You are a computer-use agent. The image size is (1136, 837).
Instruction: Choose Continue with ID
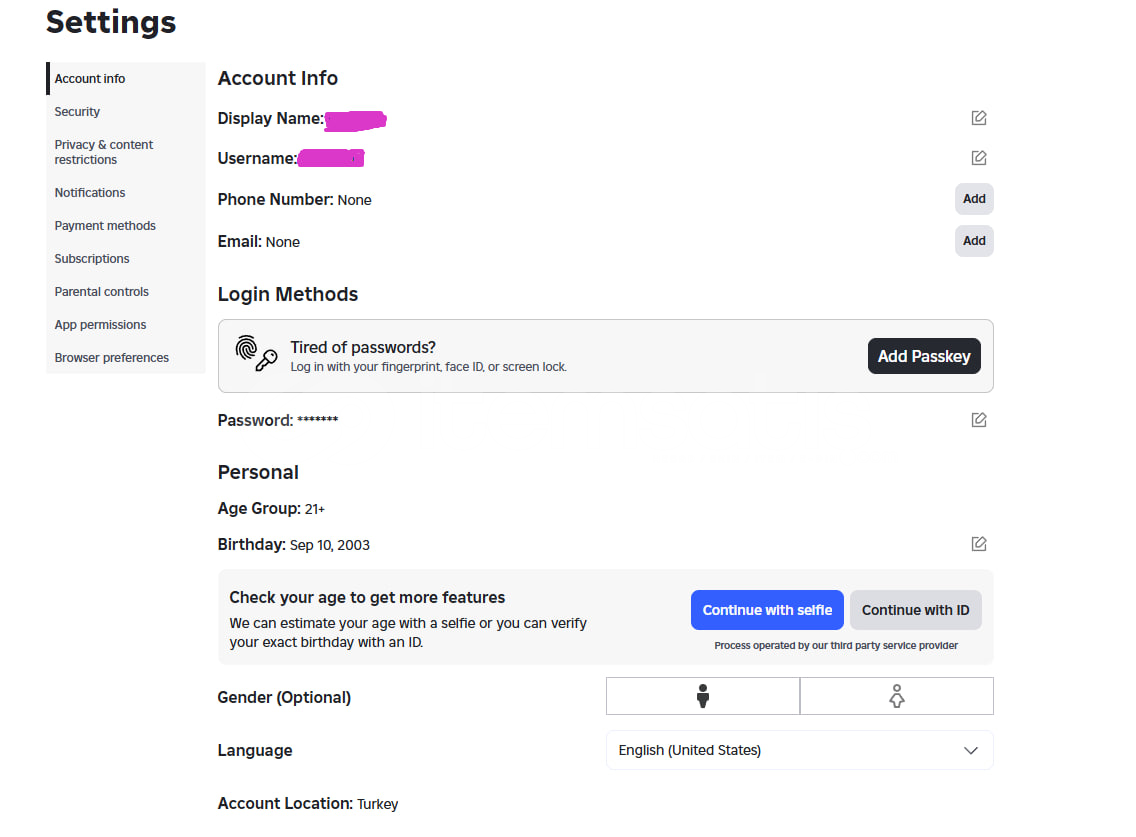[915, 610]
